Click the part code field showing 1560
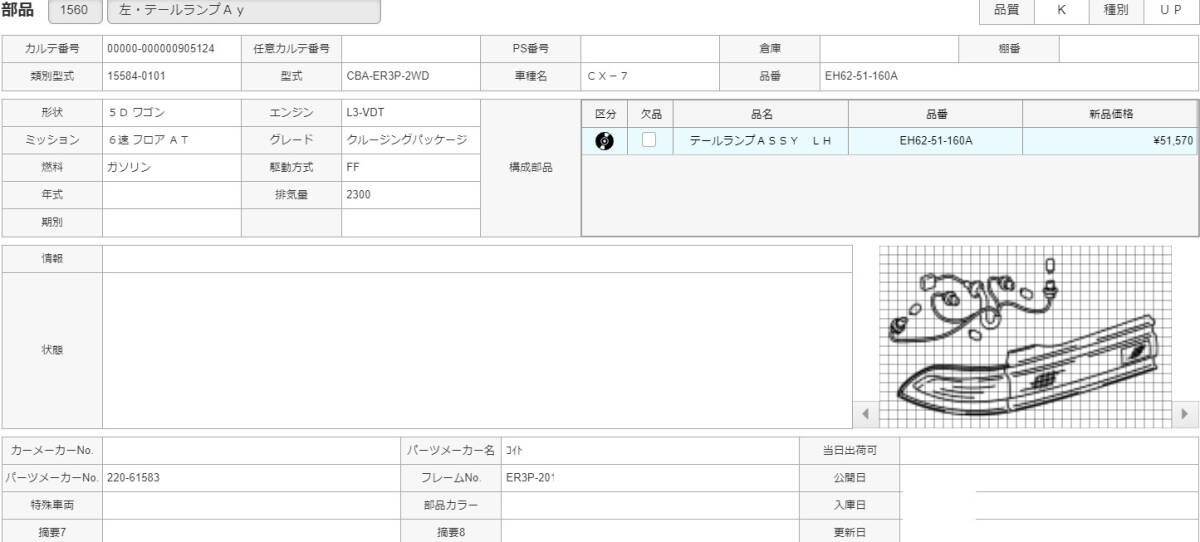 click(x=73, y=11)
